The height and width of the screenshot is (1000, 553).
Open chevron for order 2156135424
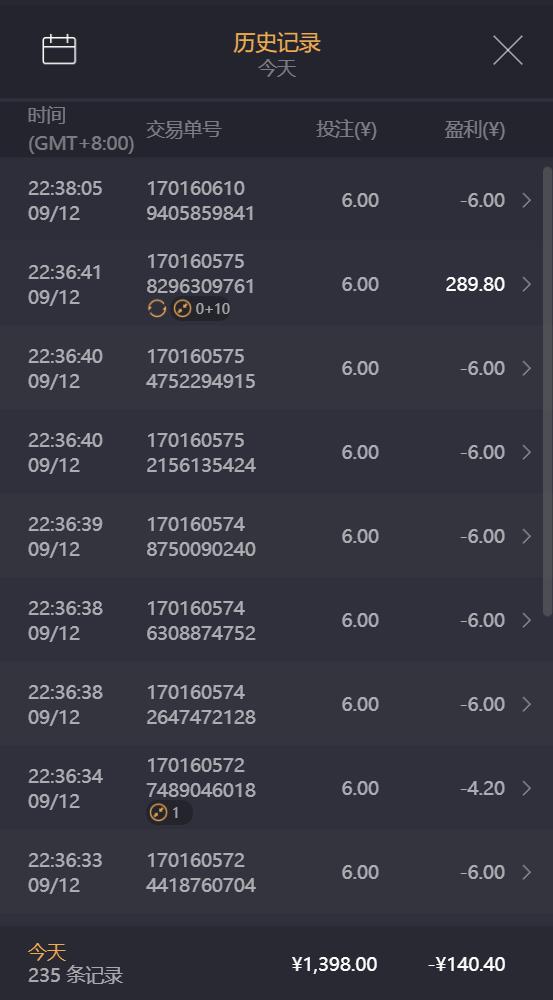(x=527, y=452)
